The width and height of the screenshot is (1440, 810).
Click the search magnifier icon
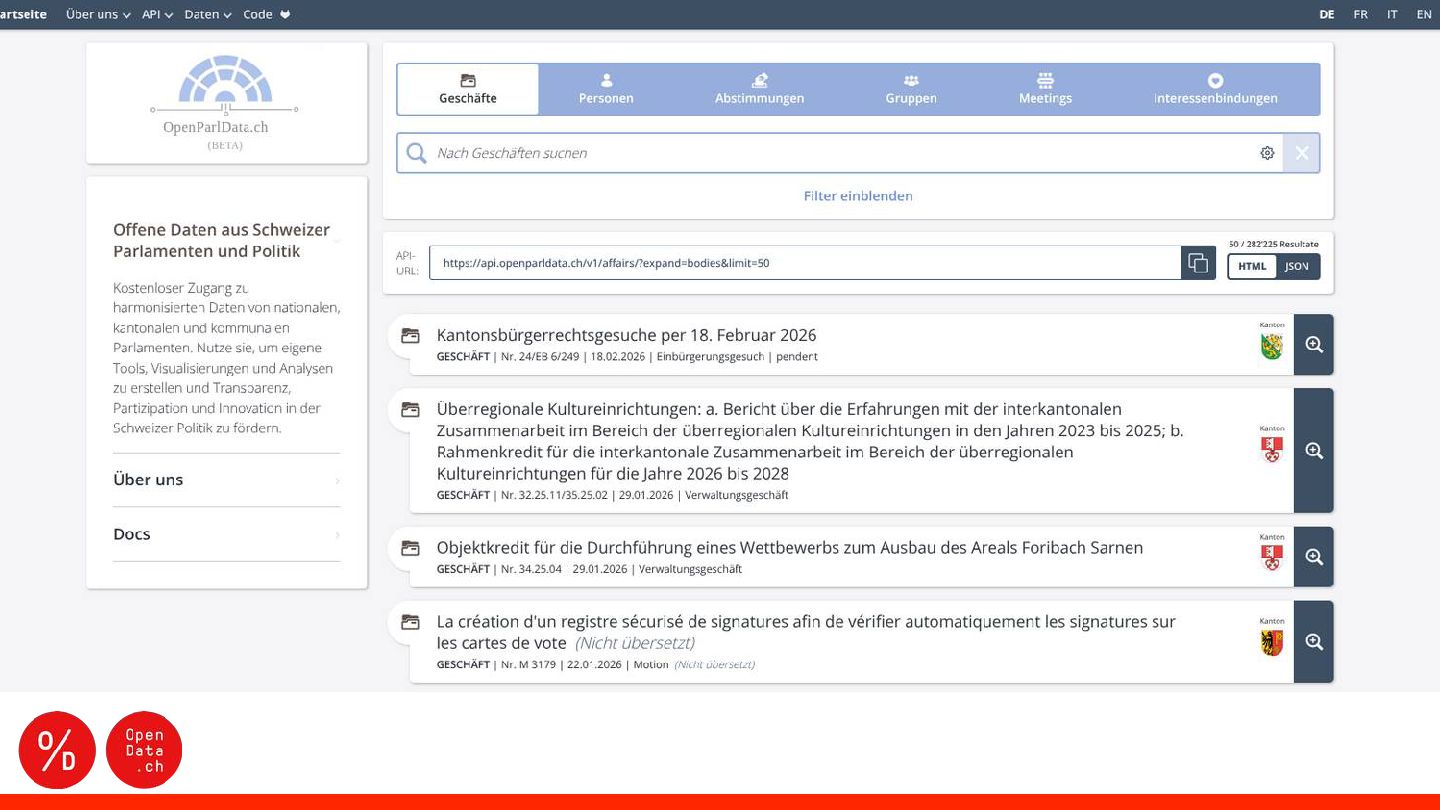click(x=416, y=153)
